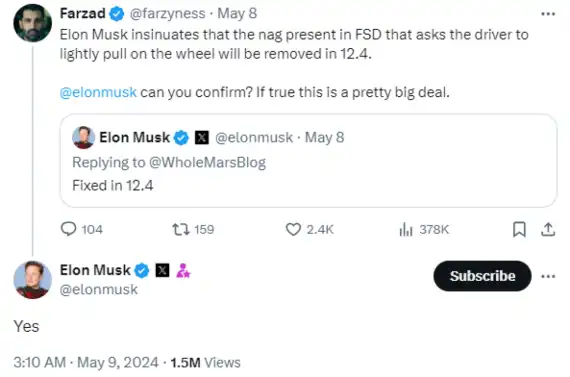Open Elon Musk's large profile avatar
Viewport: 570px width, 377px height.
32,280
